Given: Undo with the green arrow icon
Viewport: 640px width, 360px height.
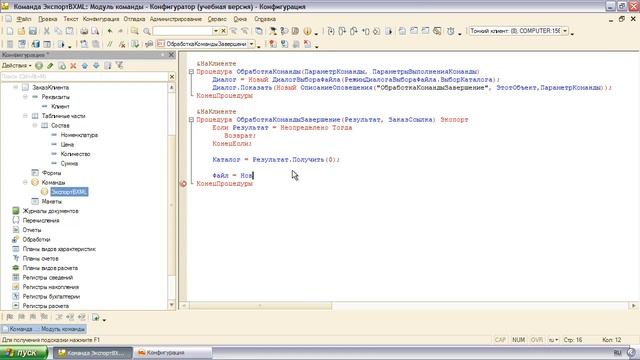Looking at the screenshot, I should (x=109, y=31).
